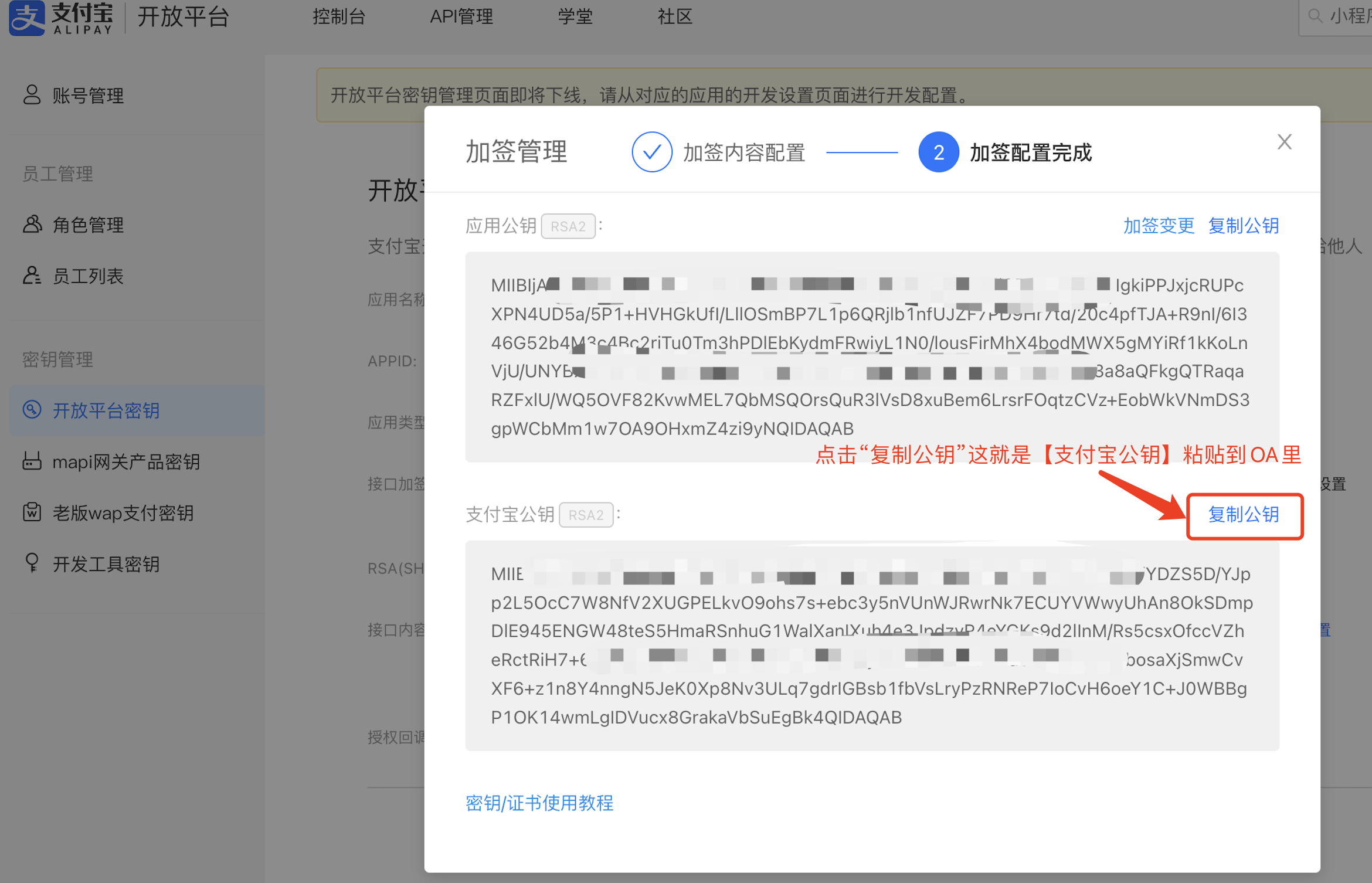Copy the 应用公钥 via 复制公钥

(1244, 225)
